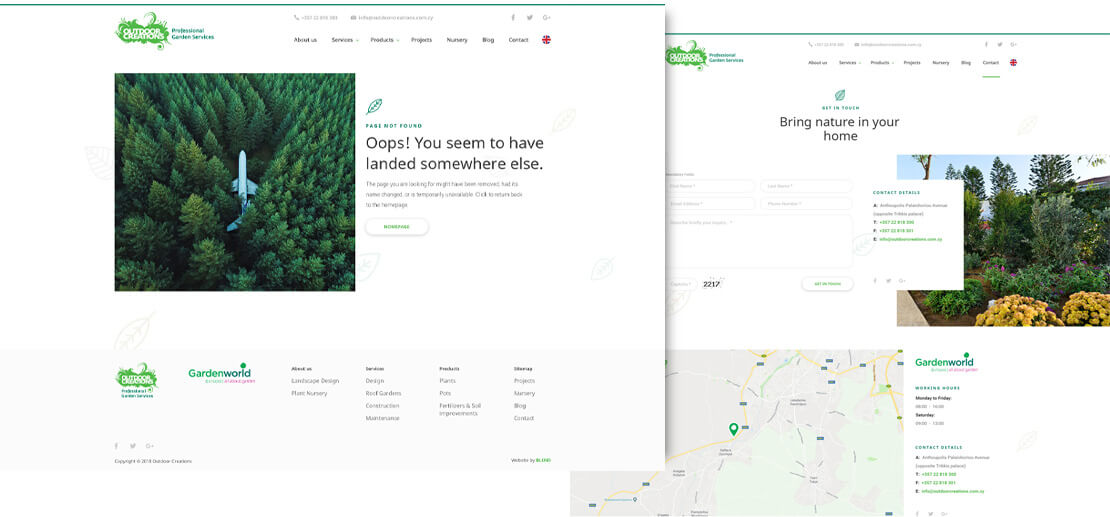Image resolution: width=1110 pixels, height=517 pixels.
Task: Open Contact in 404 page top menu
Action: tap(518, 40)
